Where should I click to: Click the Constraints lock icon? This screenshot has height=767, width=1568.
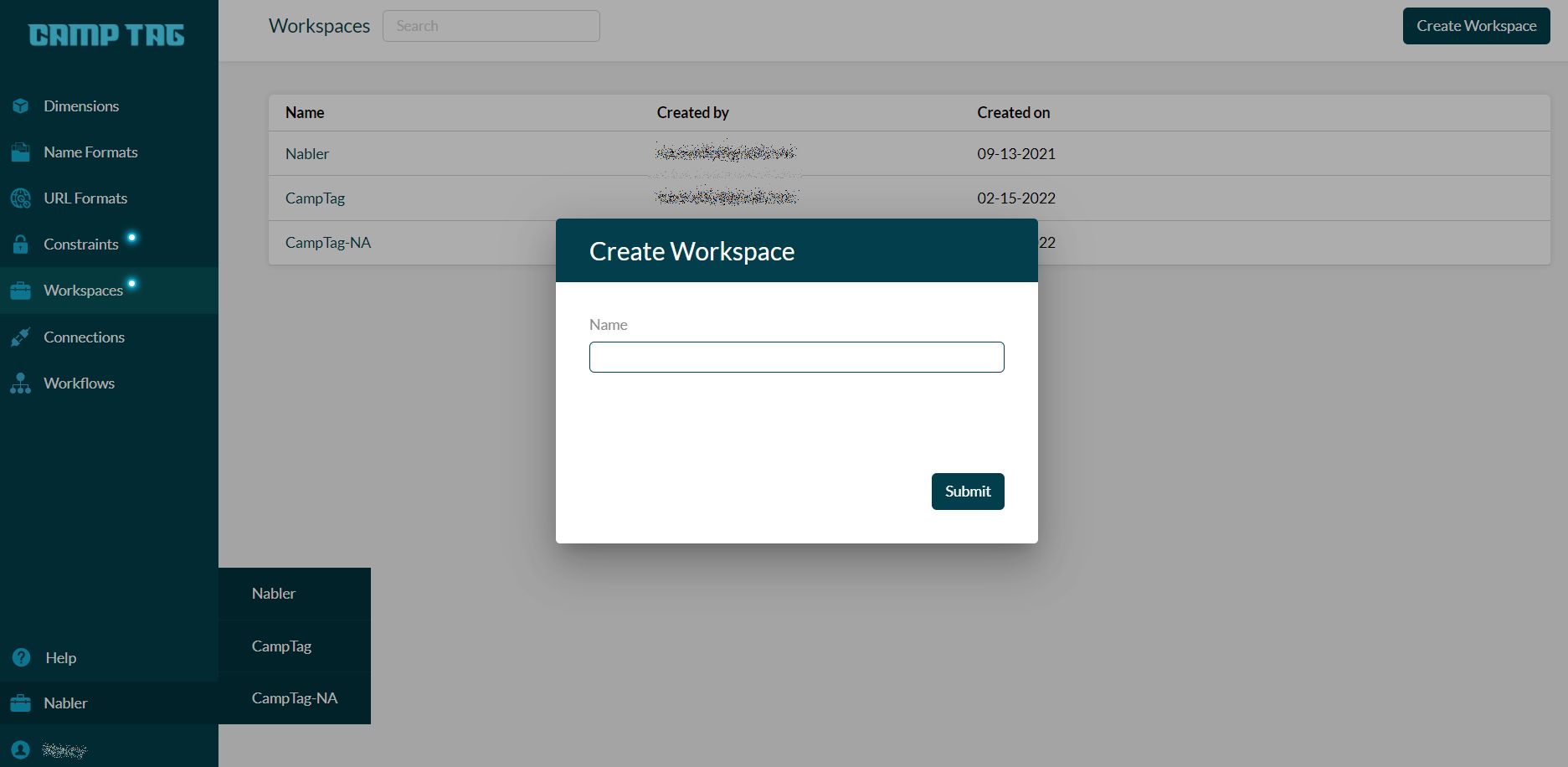(x=20, y=244)
